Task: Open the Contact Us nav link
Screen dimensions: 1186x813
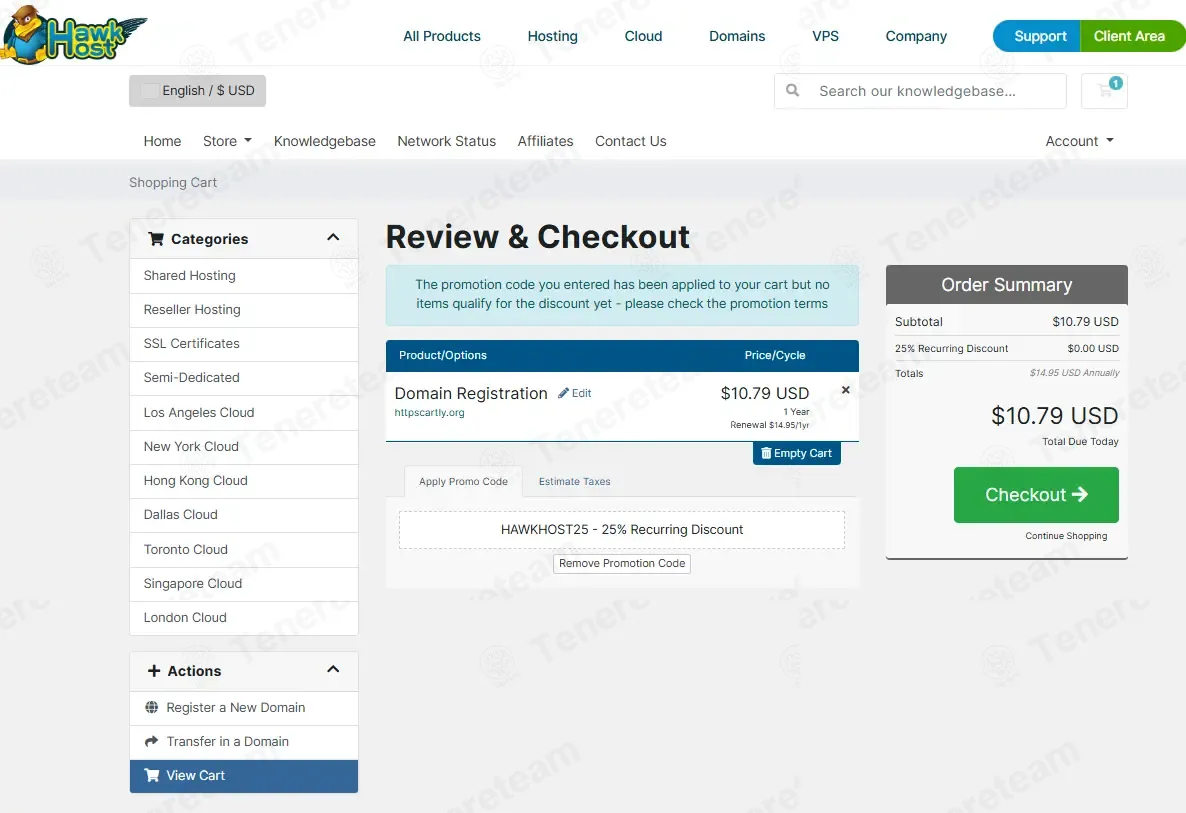Action: tap(630, 141)
